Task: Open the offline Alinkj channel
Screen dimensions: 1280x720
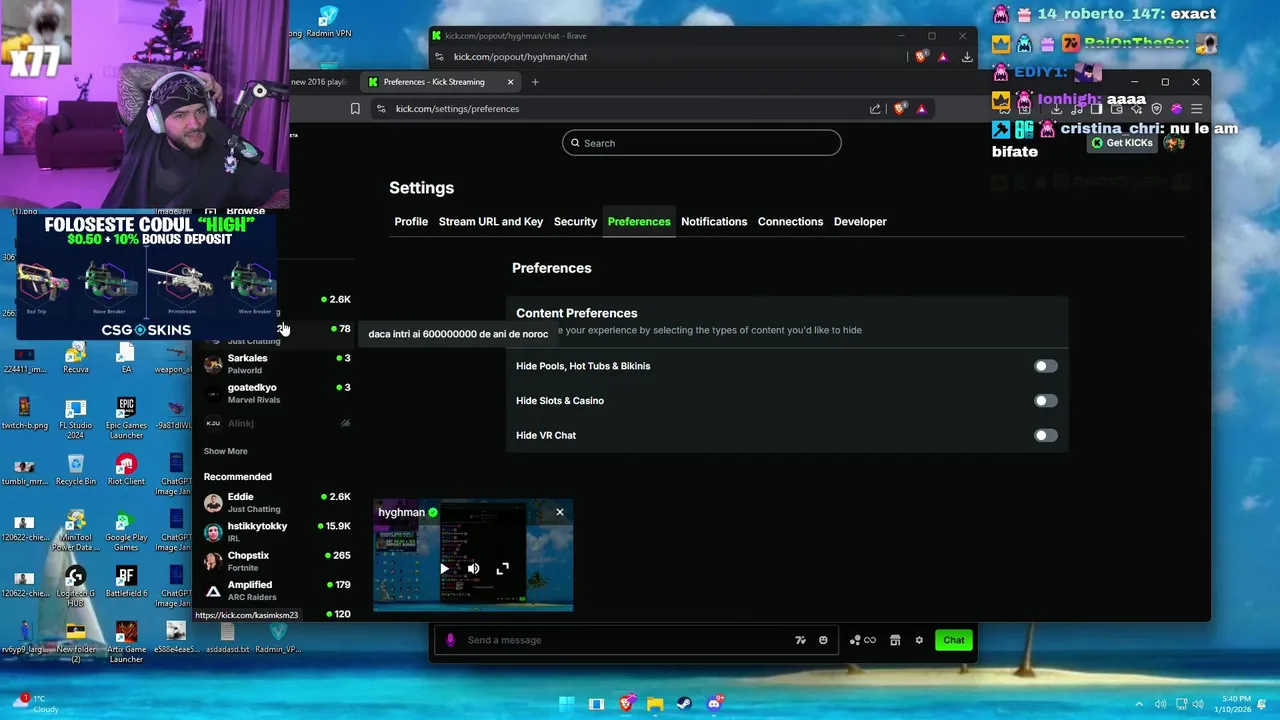Action: pyautogui.click(x=278, y=423)
